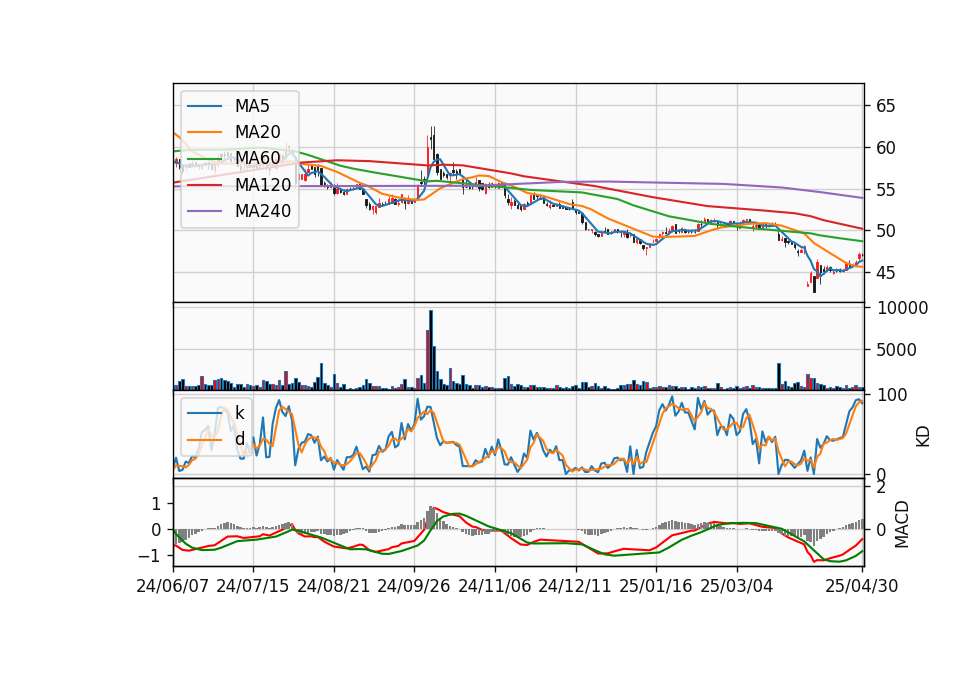Click the k legend entry in KD panel
This screenshot has height=690, width=960.
coord(216,413)
